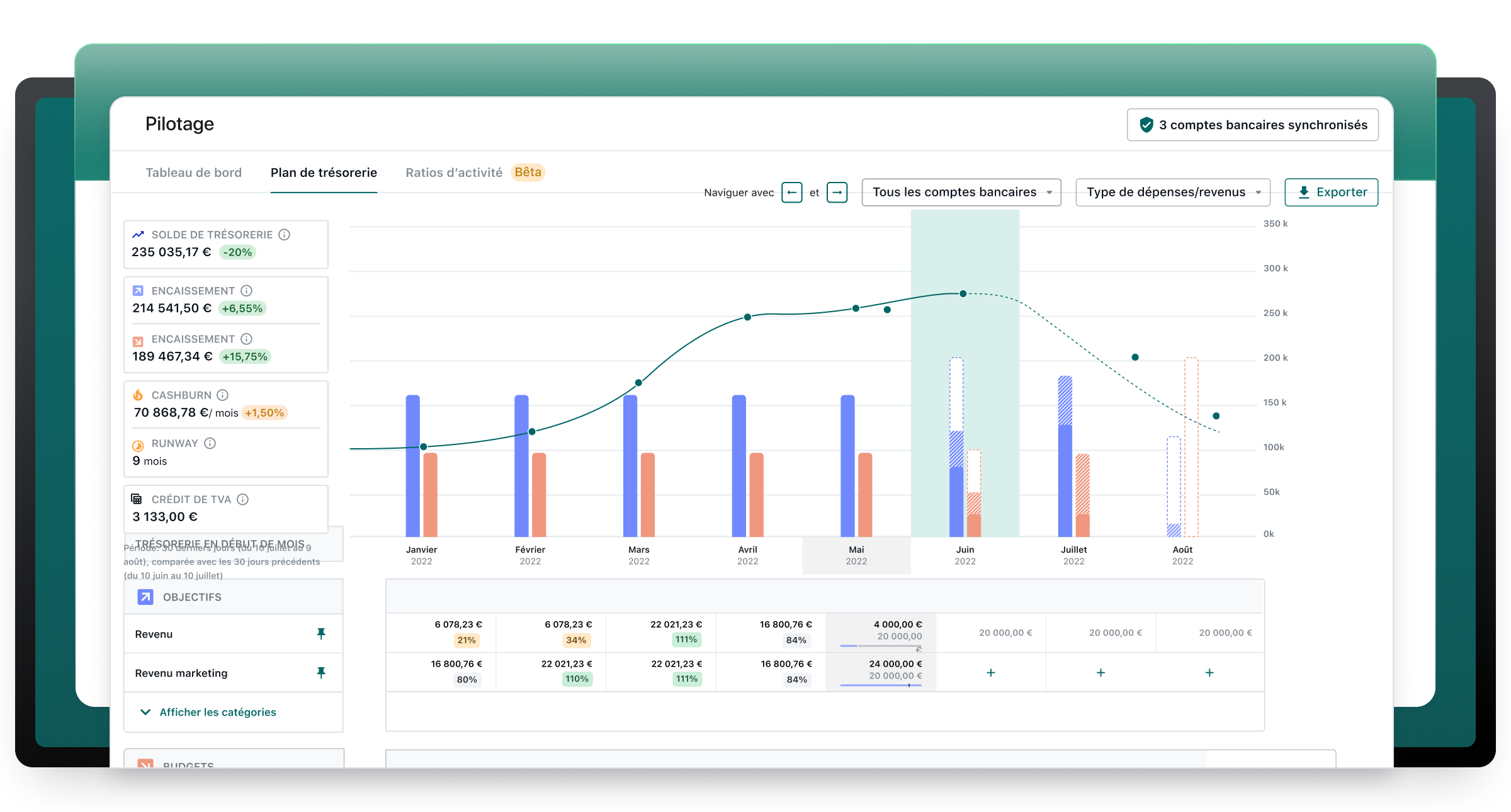Viewport: 1511px width, 812px height.
Task: Open Tous les comptes bancaires dropdown
Action: (961, 192)
